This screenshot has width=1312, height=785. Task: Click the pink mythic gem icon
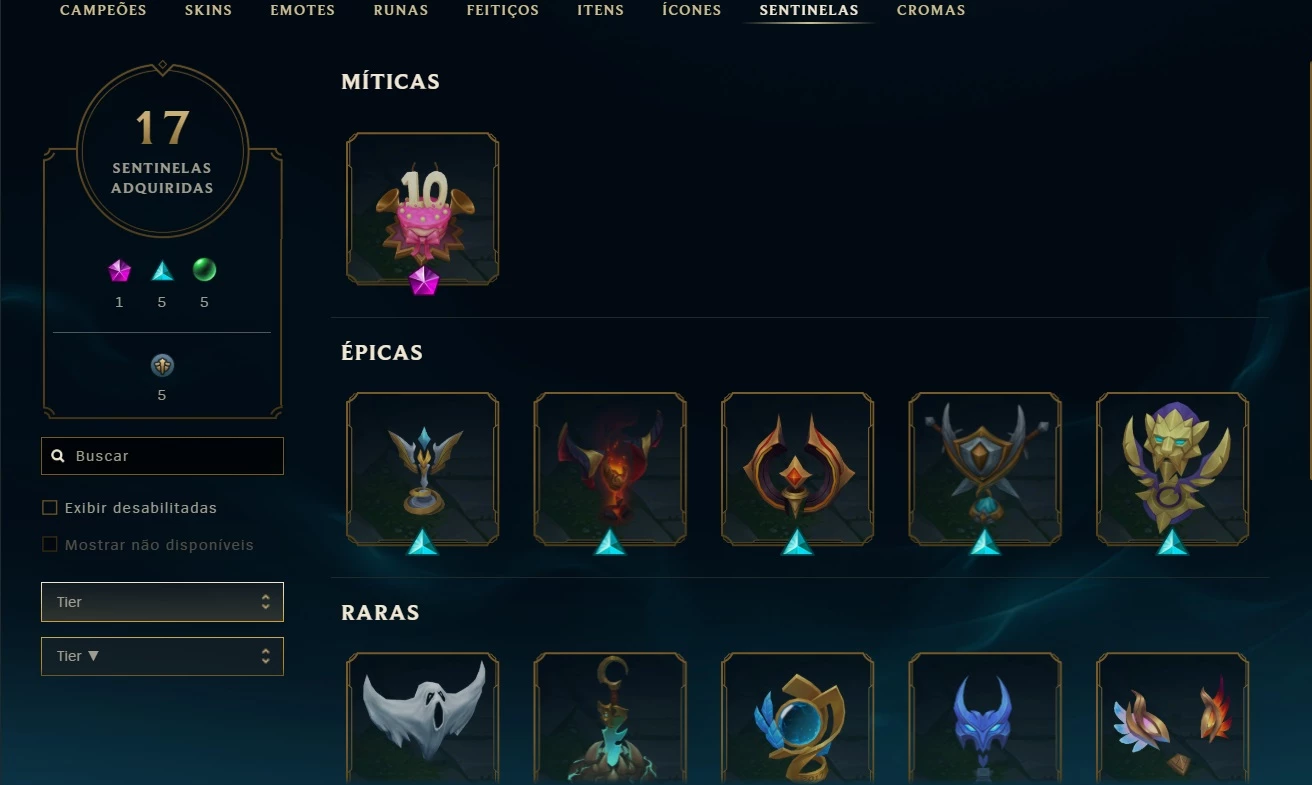[x=119, y=270]
